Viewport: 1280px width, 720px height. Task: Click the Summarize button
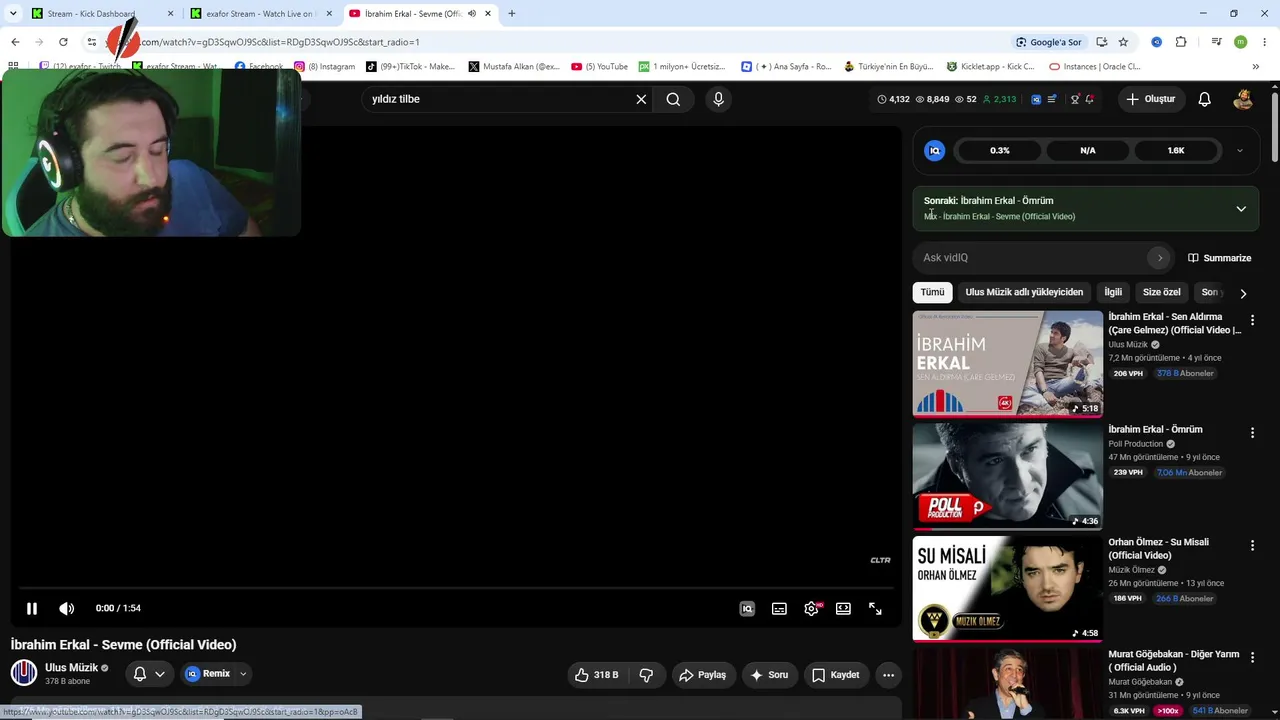(1219, 258)
